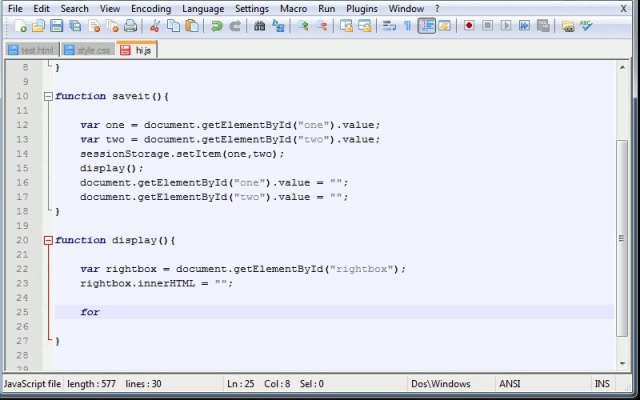
Task: Stop macro recording square icon
Action: (x=487, y=26)
